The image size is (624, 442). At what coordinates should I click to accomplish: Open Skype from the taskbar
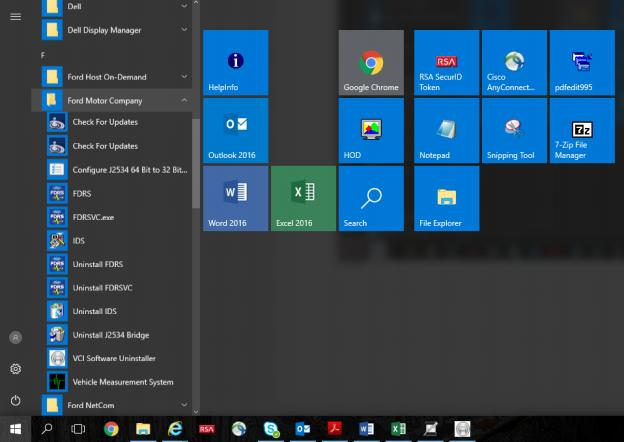(x=271, y=429)
